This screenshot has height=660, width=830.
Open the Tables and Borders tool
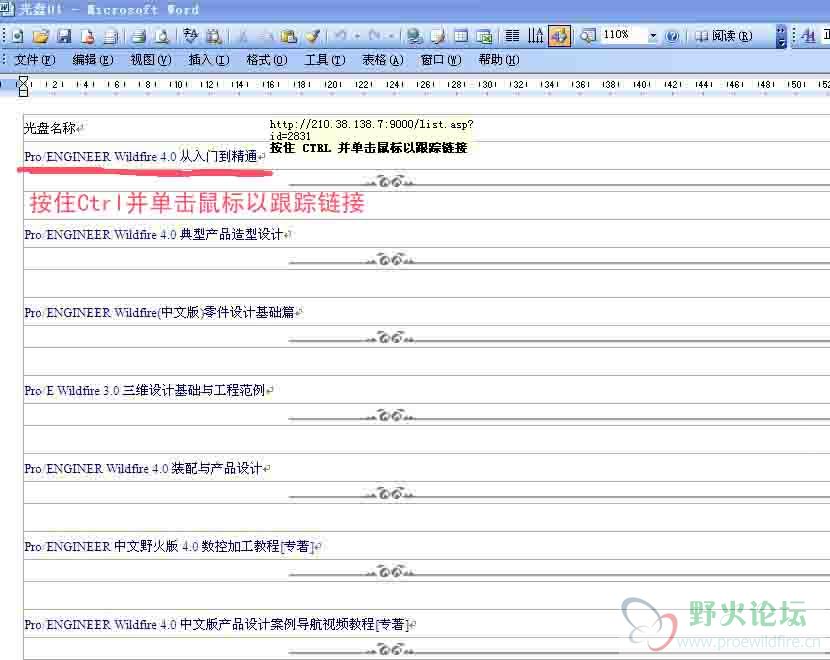pyautogui.click(x=438, y=36)
